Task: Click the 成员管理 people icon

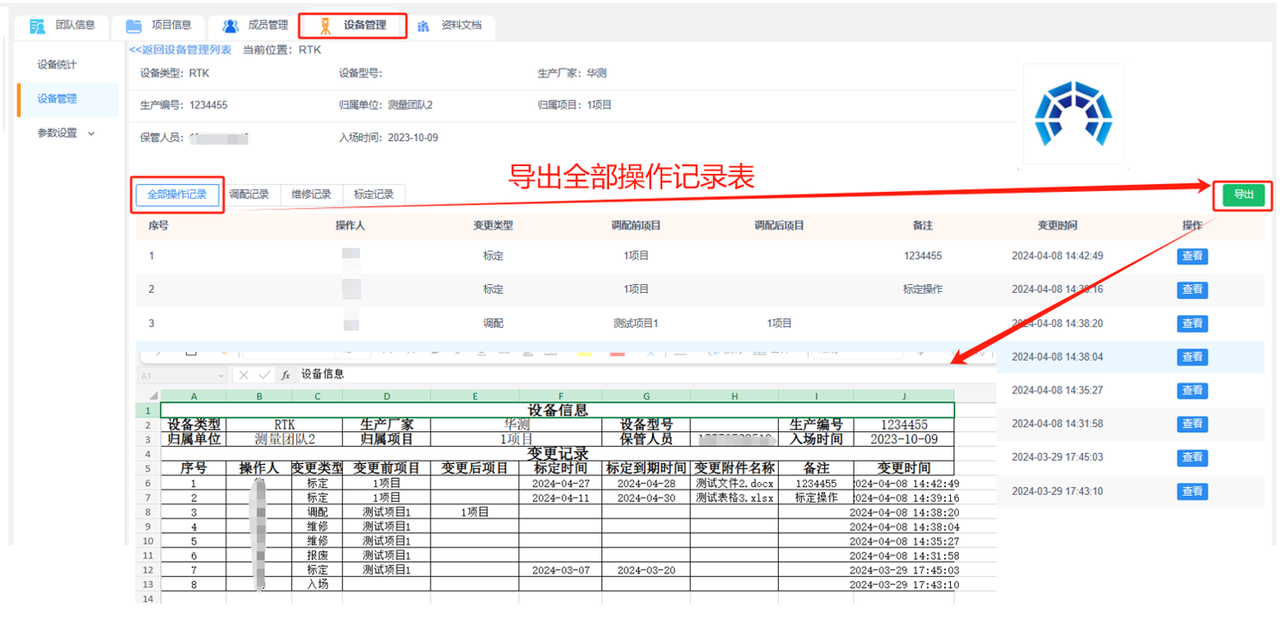Action: pos(230,26)
